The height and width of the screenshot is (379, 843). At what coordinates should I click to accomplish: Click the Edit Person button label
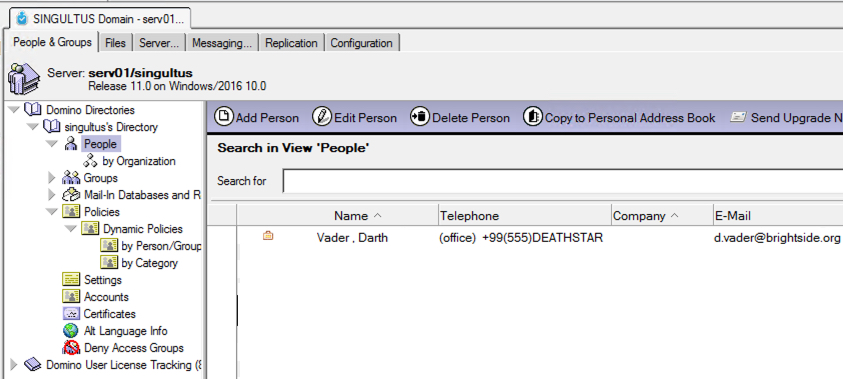pos(366,118)
